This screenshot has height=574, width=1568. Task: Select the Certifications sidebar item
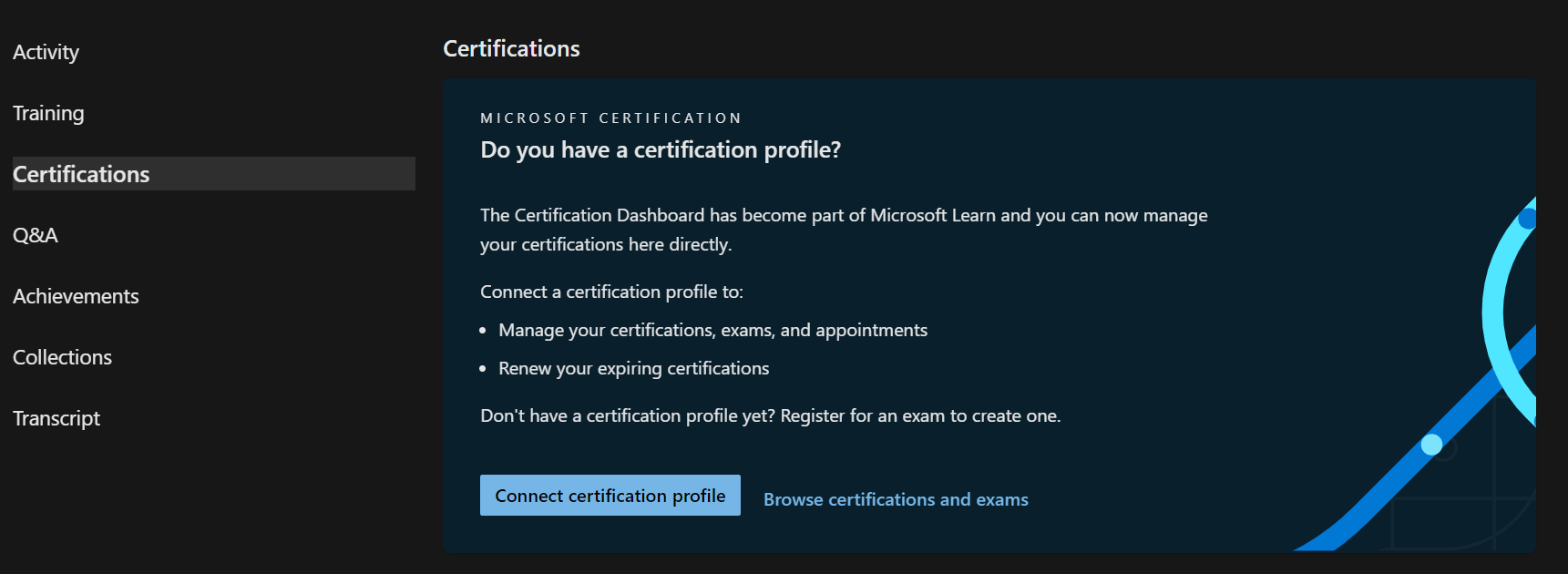tap(214, 174)
